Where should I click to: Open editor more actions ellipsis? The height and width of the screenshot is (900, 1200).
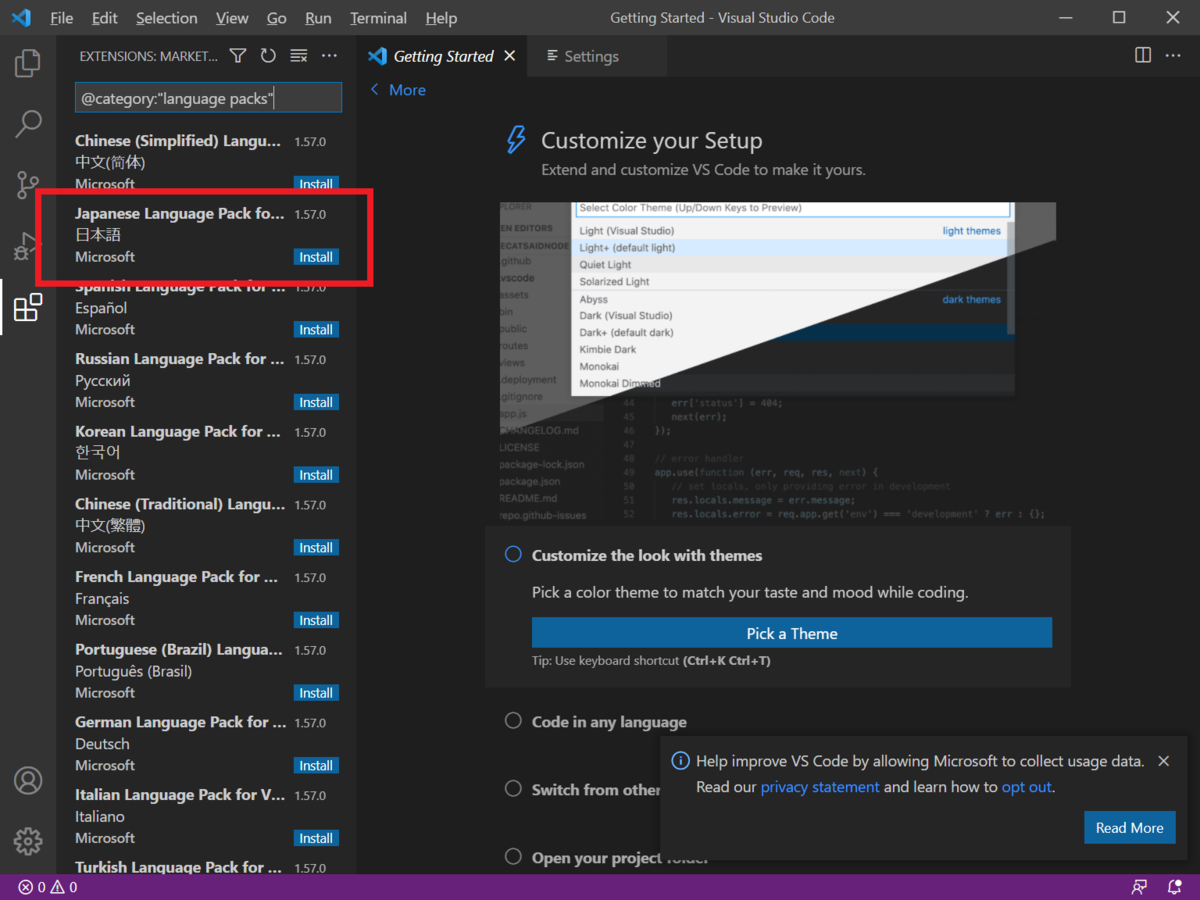click(1173, 56)
